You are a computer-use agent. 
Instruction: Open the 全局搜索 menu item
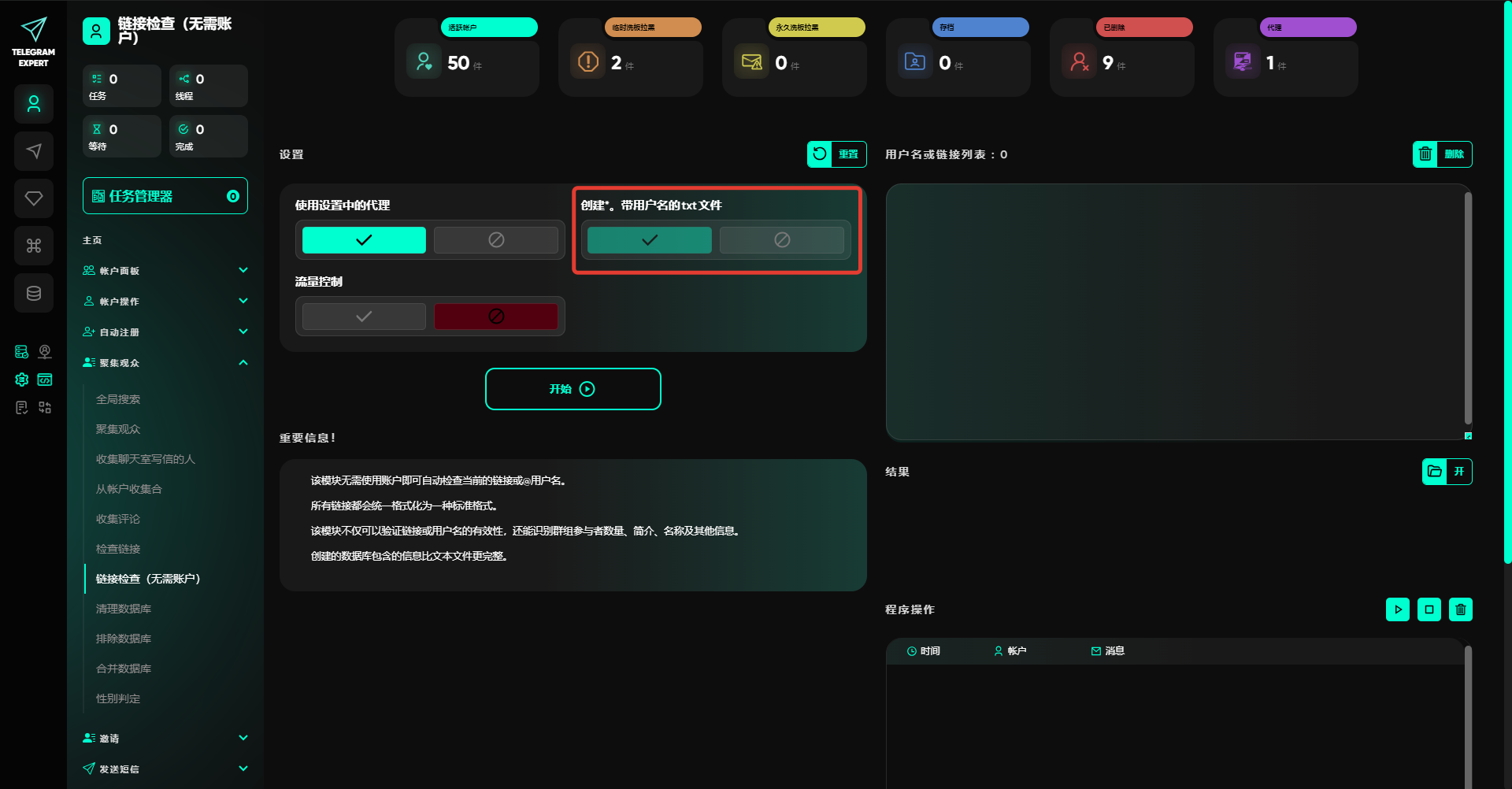[118, 399]
